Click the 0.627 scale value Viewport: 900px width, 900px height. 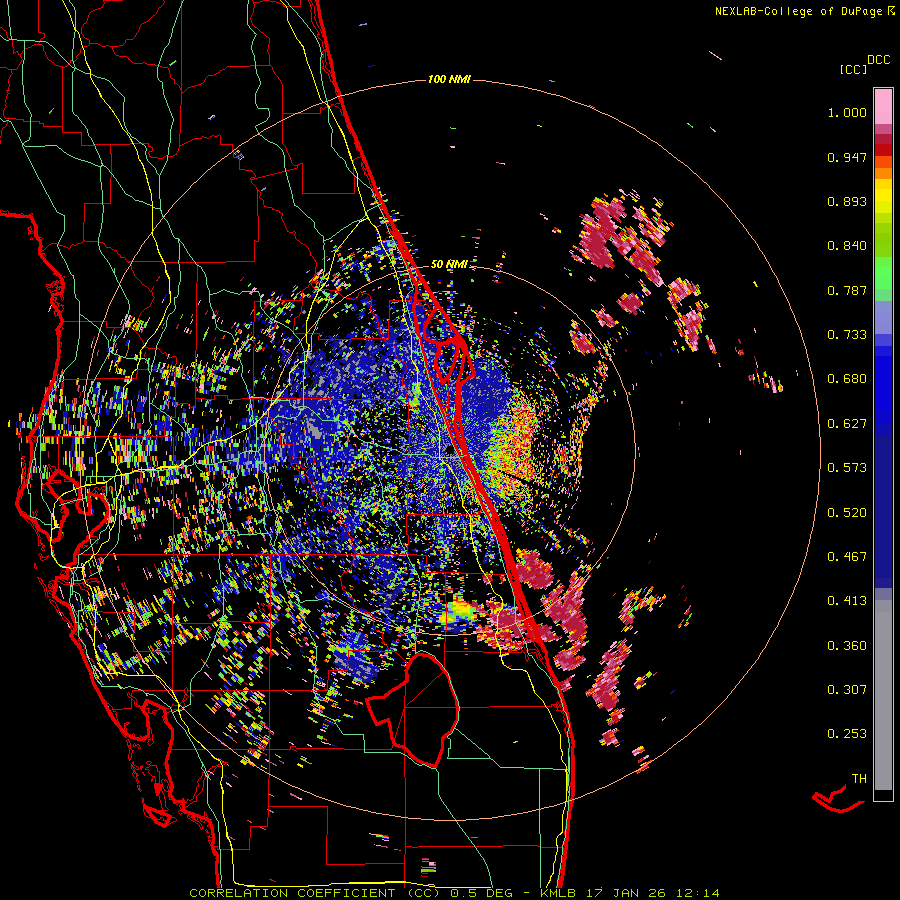(x=847, y=424)
